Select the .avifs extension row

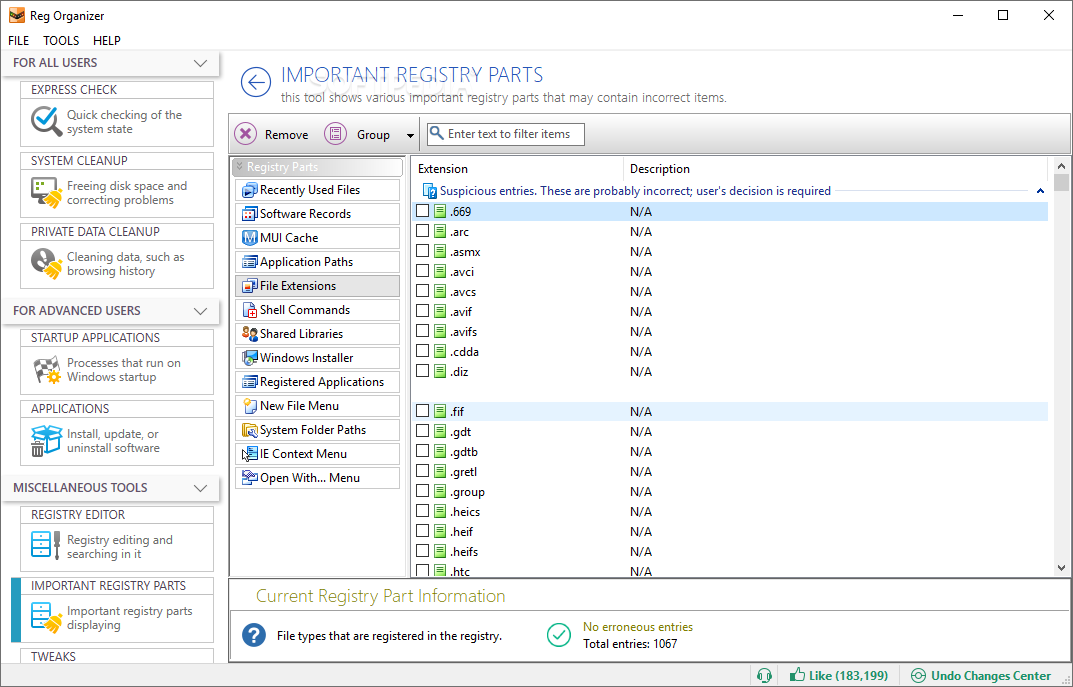coord(729,331)
